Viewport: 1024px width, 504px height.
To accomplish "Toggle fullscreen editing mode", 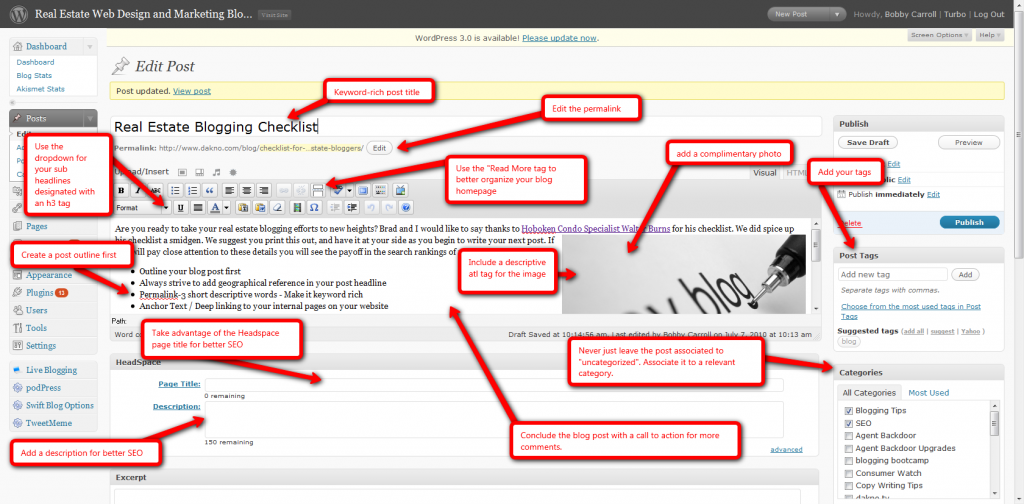I will tap(362, 190).
